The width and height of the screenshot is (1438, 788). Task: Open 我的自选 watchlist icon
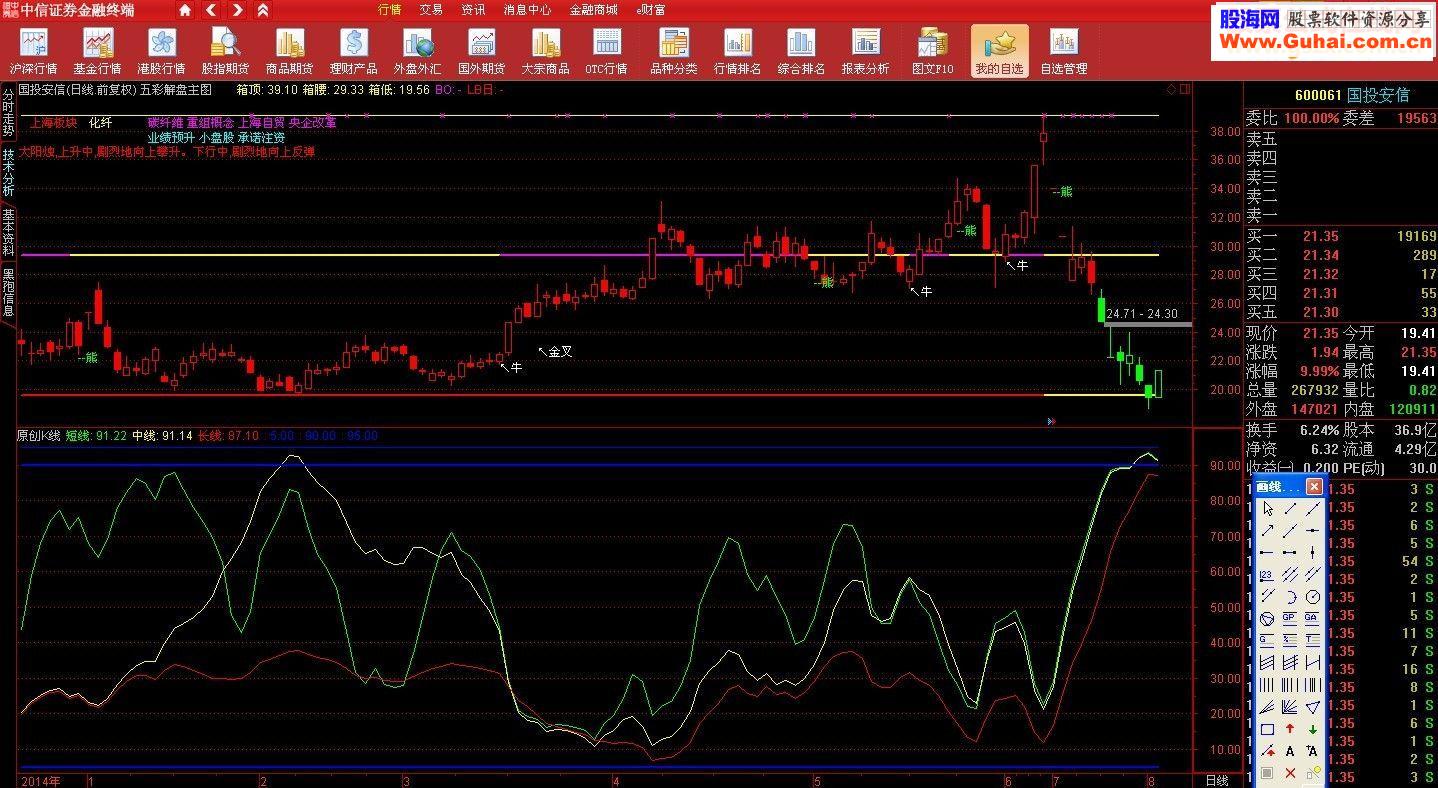coord(999,50)
